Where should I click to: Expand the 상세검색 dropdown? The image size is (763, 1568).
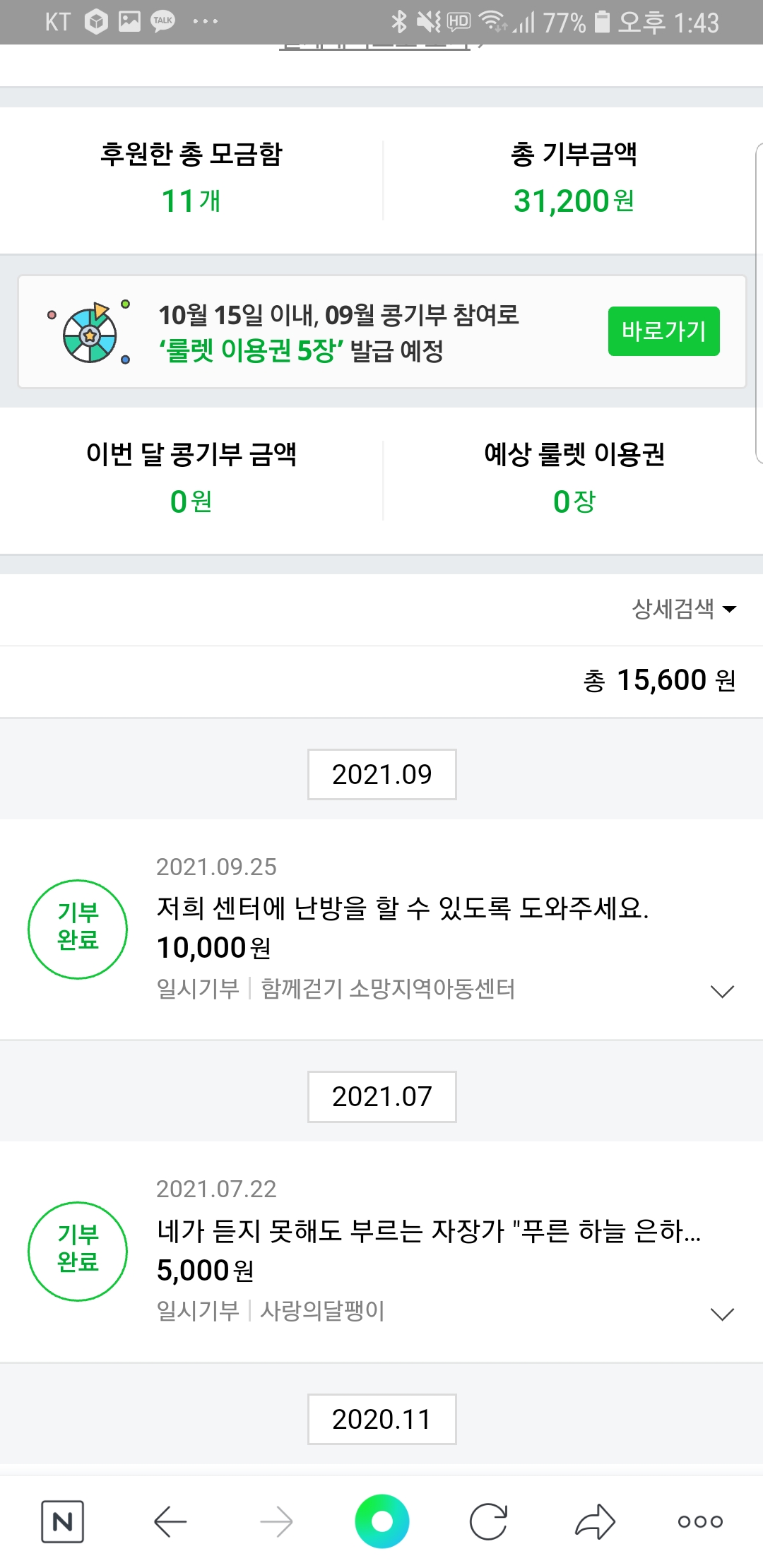(684, 609)
